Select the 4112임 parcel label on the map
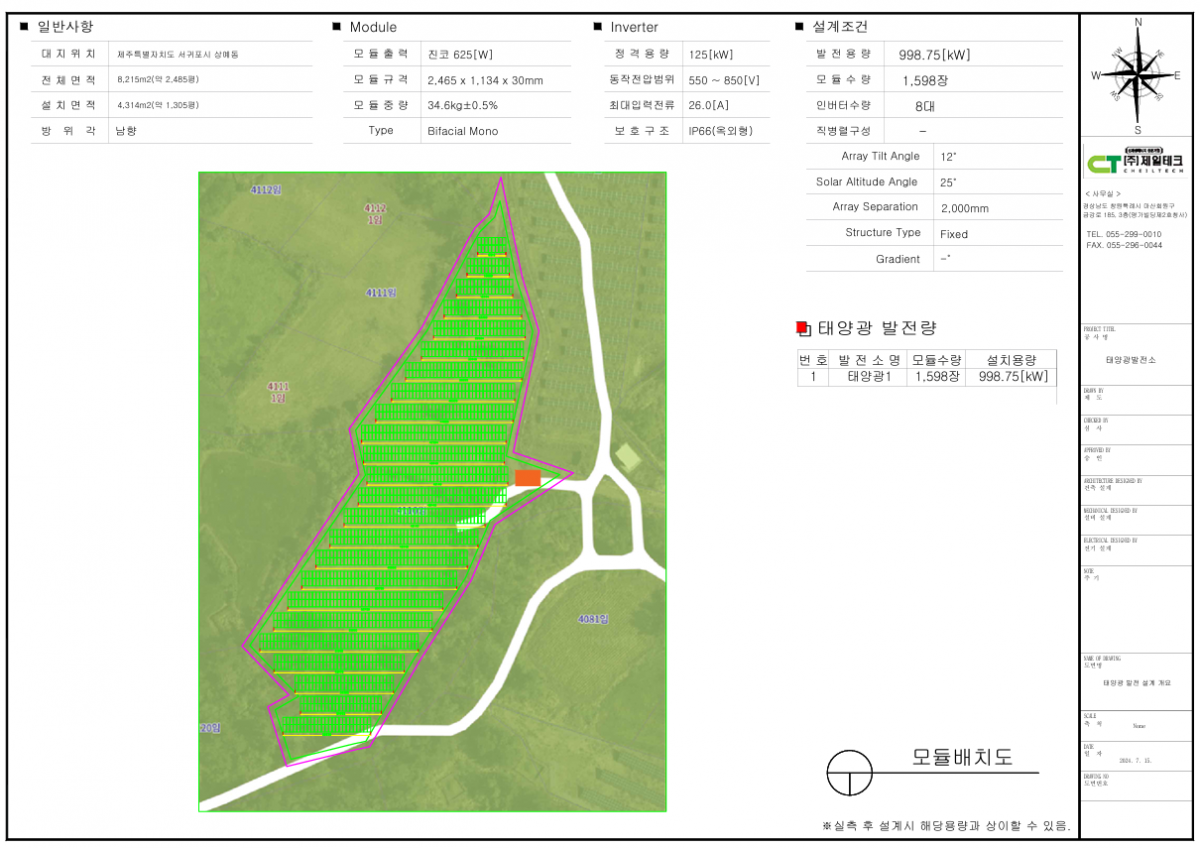Viewport: 1200px width, 848px height. coord(266,189)
